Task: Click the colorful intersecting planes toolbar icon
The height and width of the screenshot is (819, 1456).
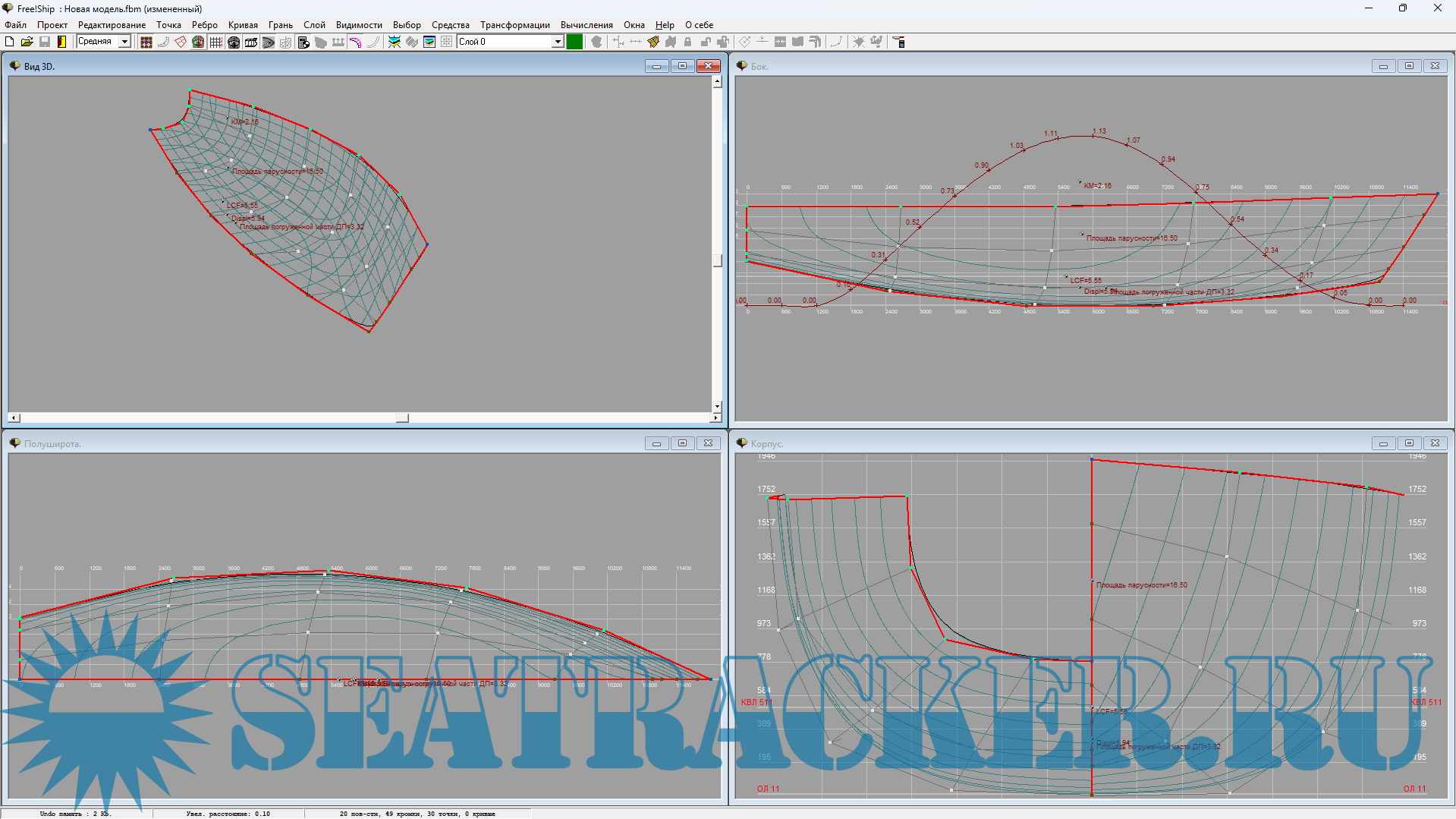Action: (x=395, y=42)
